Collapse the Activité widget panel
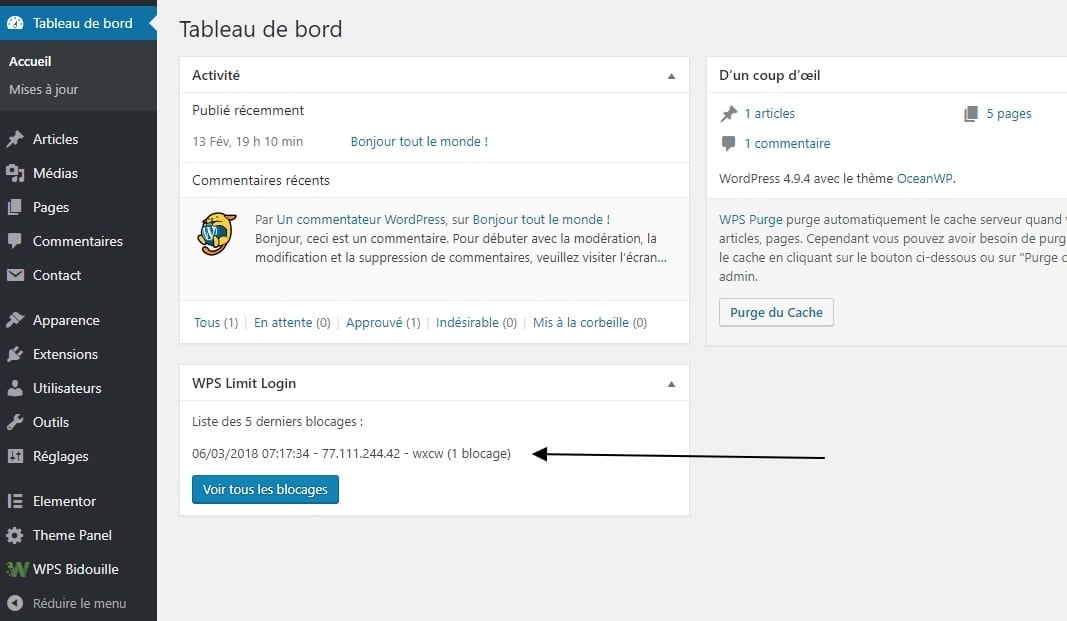Image resolution: width=1067 pixels, height=621 pixels. pos(671,76)
